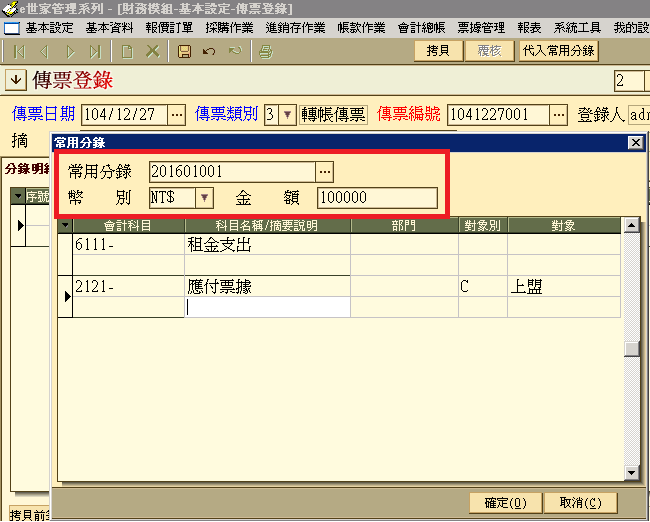The width and height of the screenshot is (650, 522).
Task: Open the 常用分錄 lookup ellipsis button
Action: click(x=324, y=172)
